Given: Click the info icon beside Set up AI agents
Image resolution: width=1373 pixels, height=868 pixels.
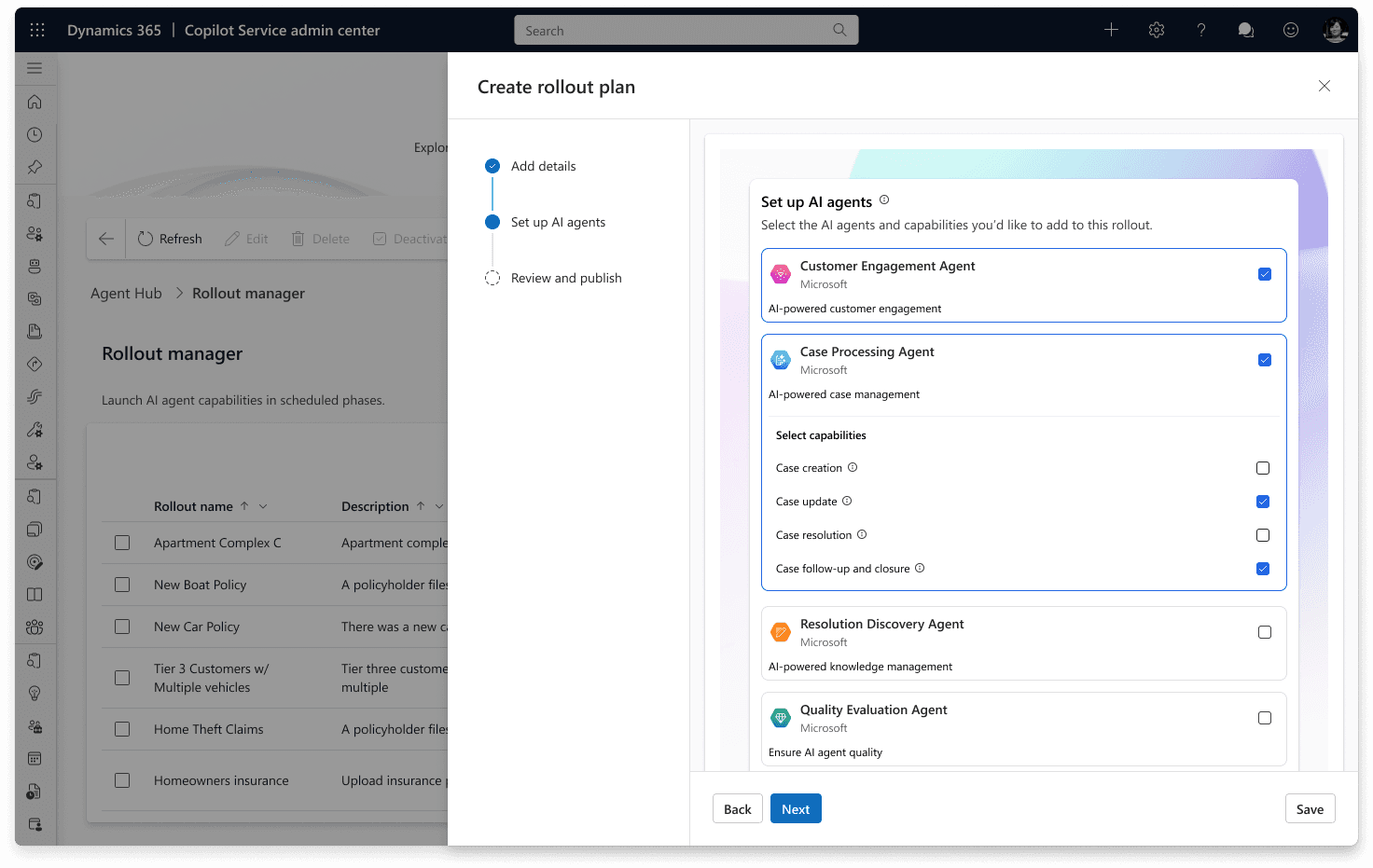Looking at the screenshot, I should [884, 200].
